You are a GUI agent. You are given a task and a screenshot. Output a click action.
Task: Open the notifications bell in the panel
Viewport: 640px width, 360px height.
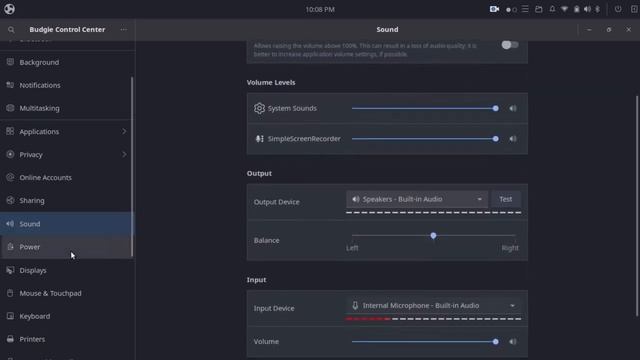(552, 9)
